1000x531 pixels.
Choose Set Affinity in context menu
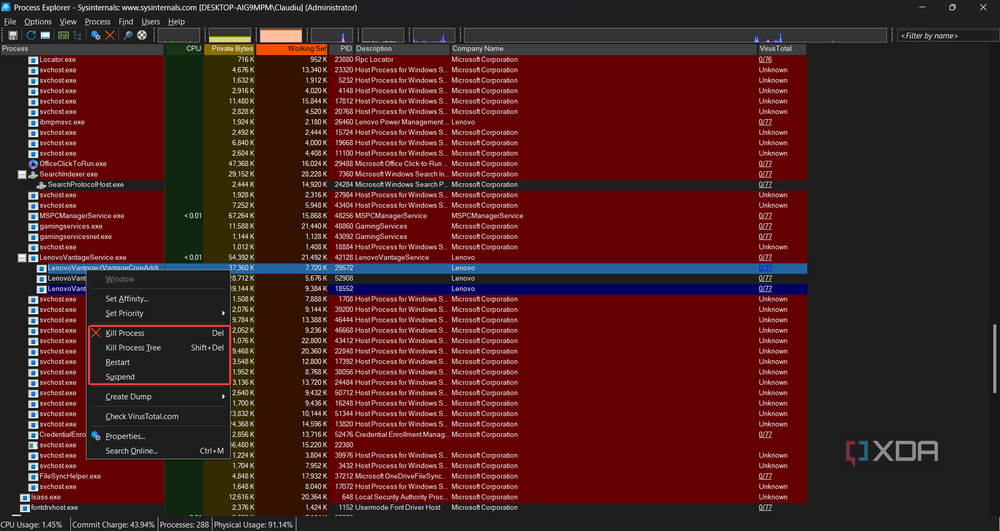click(x=158, y=299)
